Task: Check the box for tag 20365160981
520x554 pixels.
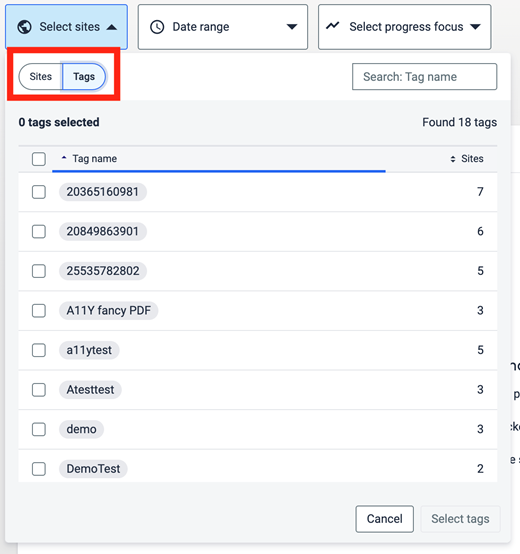Action: (x=39, y=192)
